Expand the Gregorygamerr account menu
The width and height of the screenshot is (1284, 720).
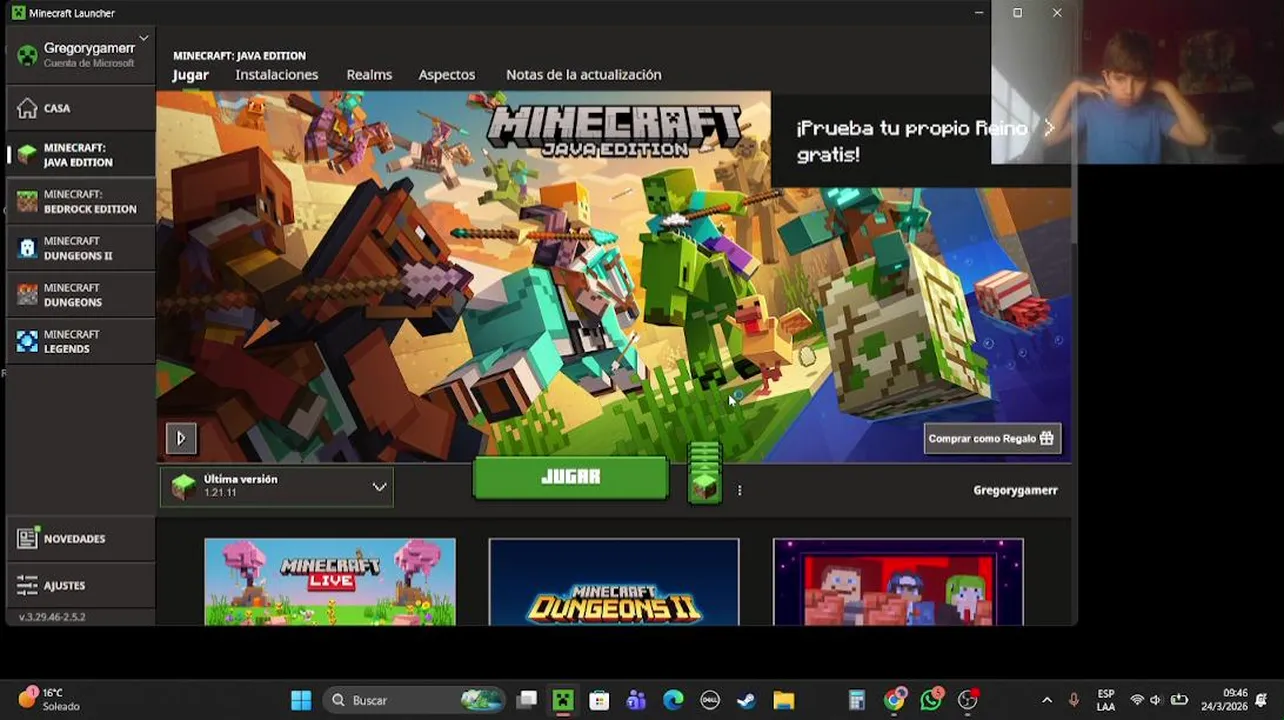80,54
